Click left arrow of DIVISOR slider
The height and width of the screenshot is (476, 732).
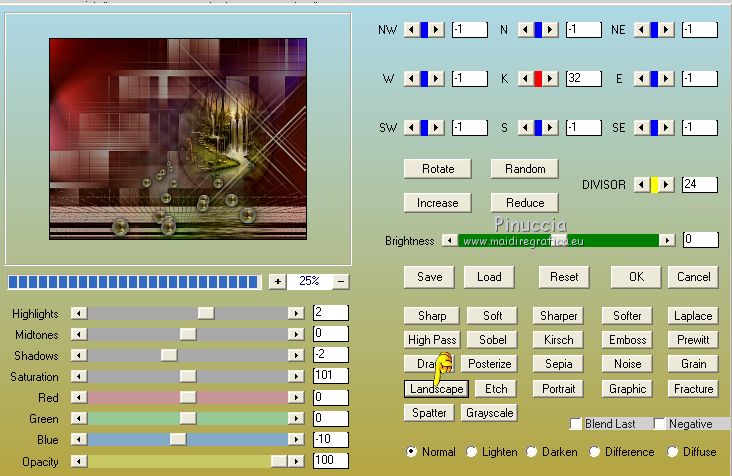point(640,185)
